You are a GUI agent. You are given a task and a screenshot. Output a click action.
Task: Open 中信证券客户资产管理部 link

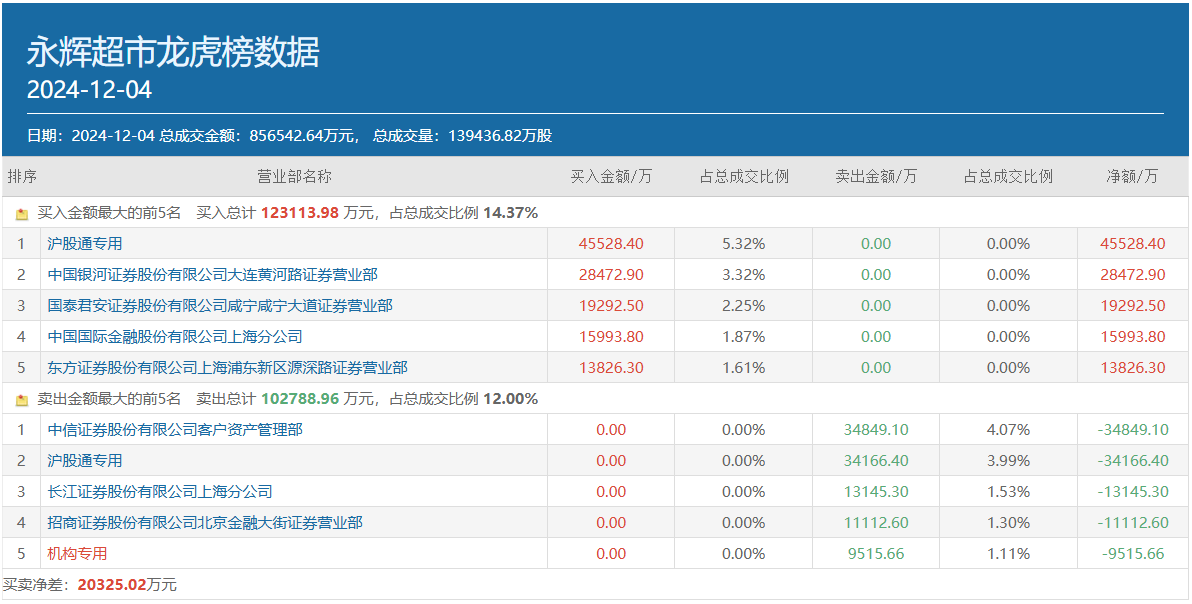tap(175, 430)
